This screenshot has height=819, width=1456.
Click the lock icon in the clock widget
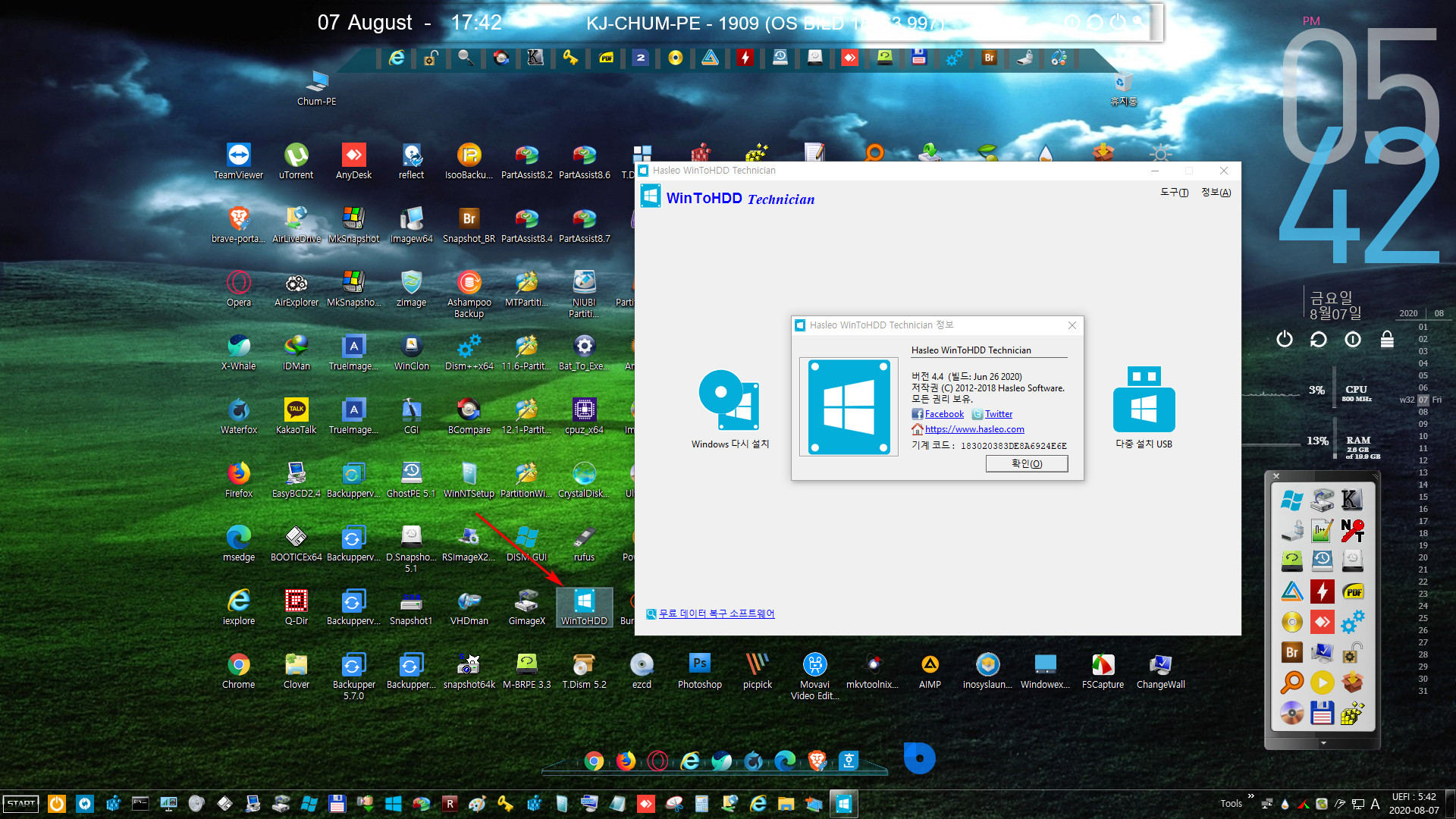tap(1387, 340)
